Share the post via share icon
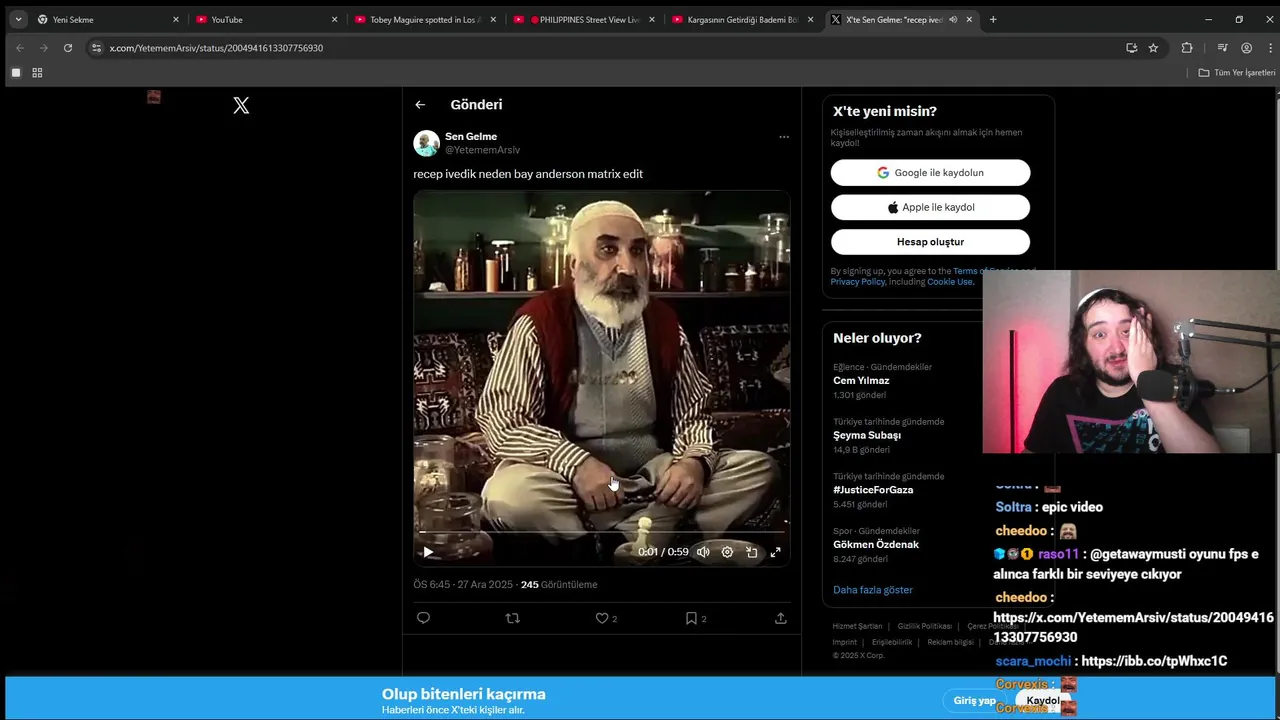Image resolution: width=1280 pixels, height=720 pixels. click(x=781, y=618)
